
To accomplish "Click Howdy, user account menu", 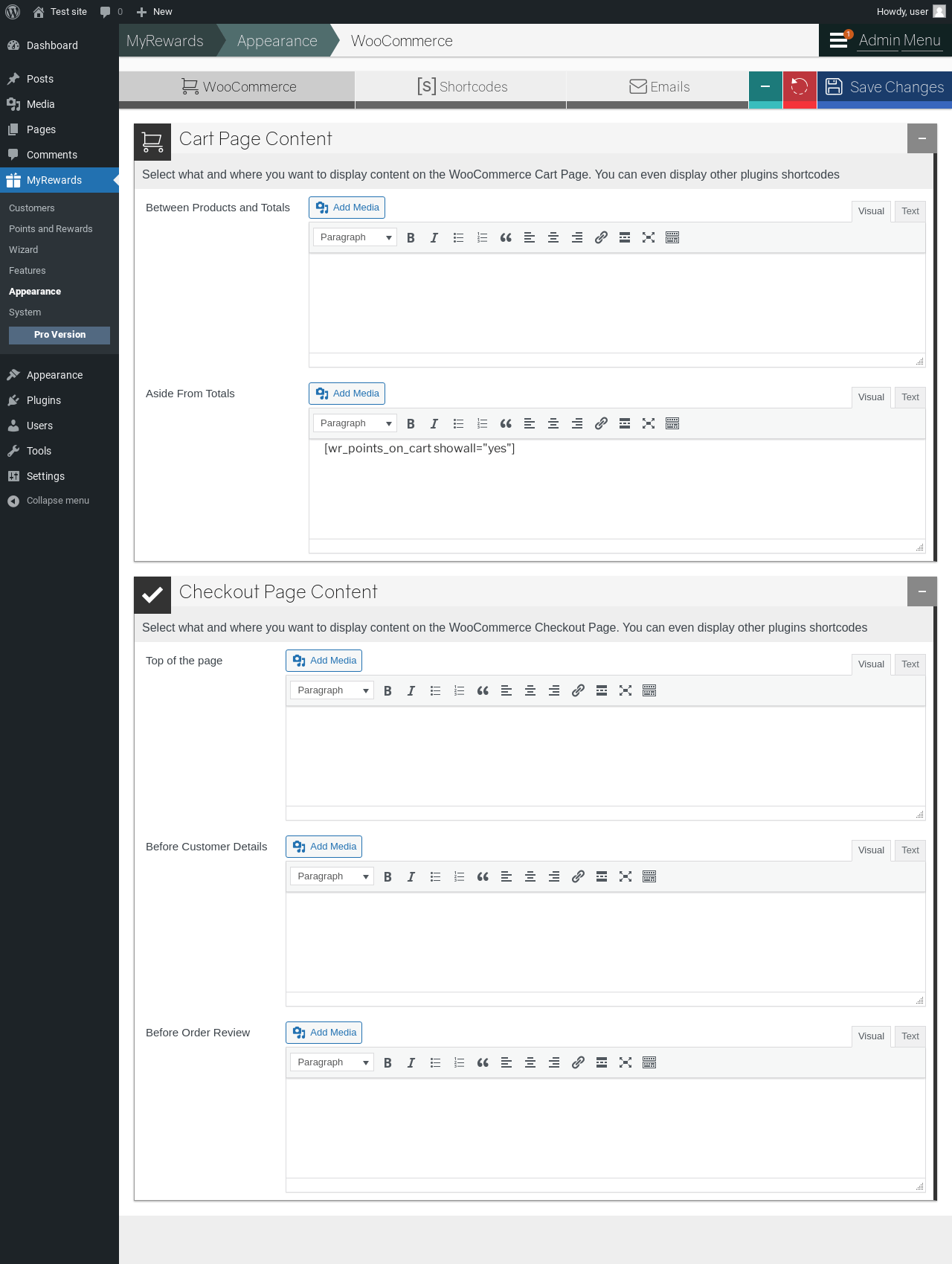I will 910,12.
